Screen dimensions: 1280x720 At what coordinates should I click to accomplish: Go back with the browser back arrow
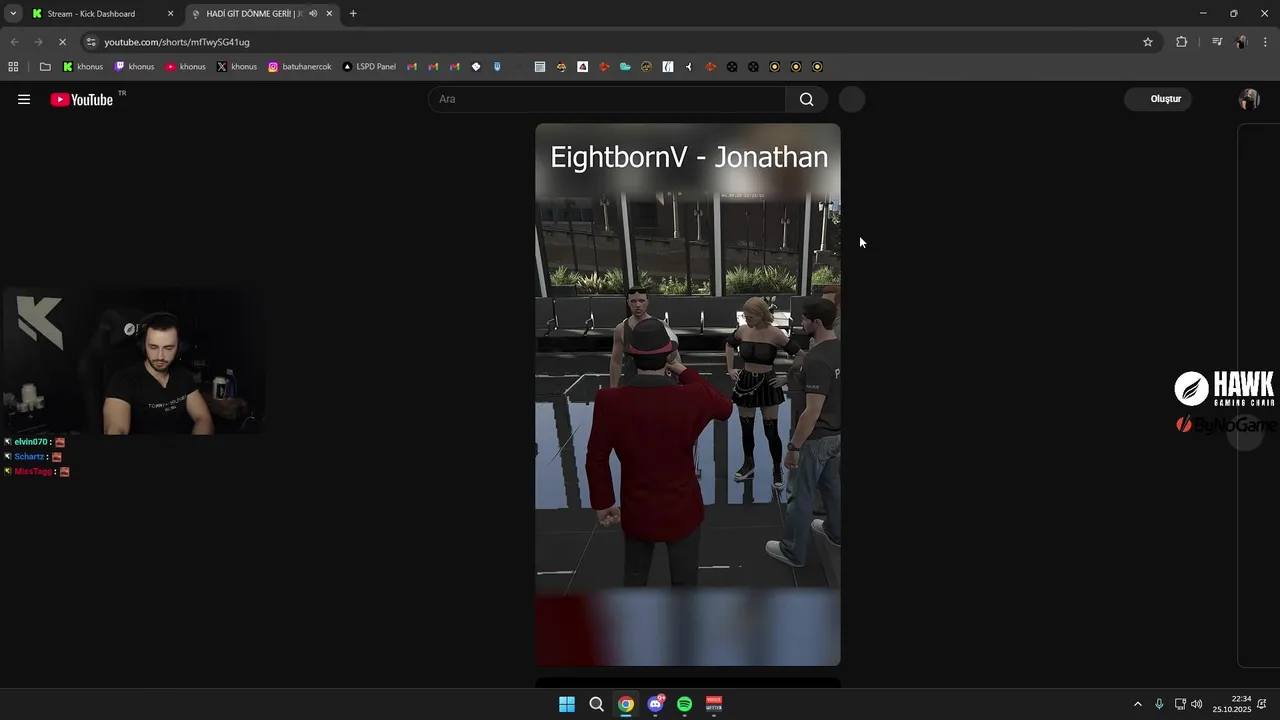pos(14,42)
